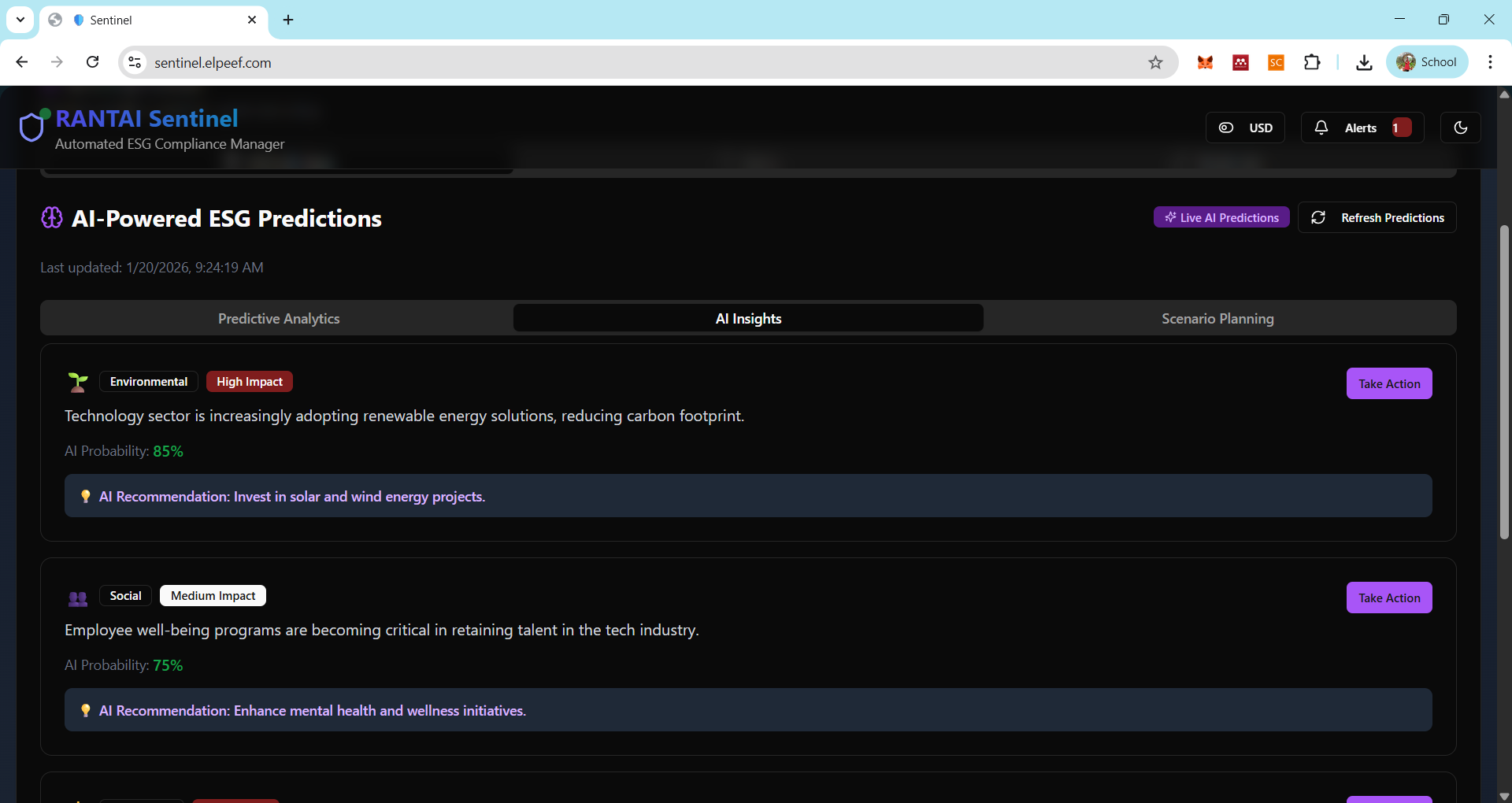The height and width of the screenshot is (803, 1512).
Task: Bookmark this page with the star icon
Action: click(x=1155, y=62)
